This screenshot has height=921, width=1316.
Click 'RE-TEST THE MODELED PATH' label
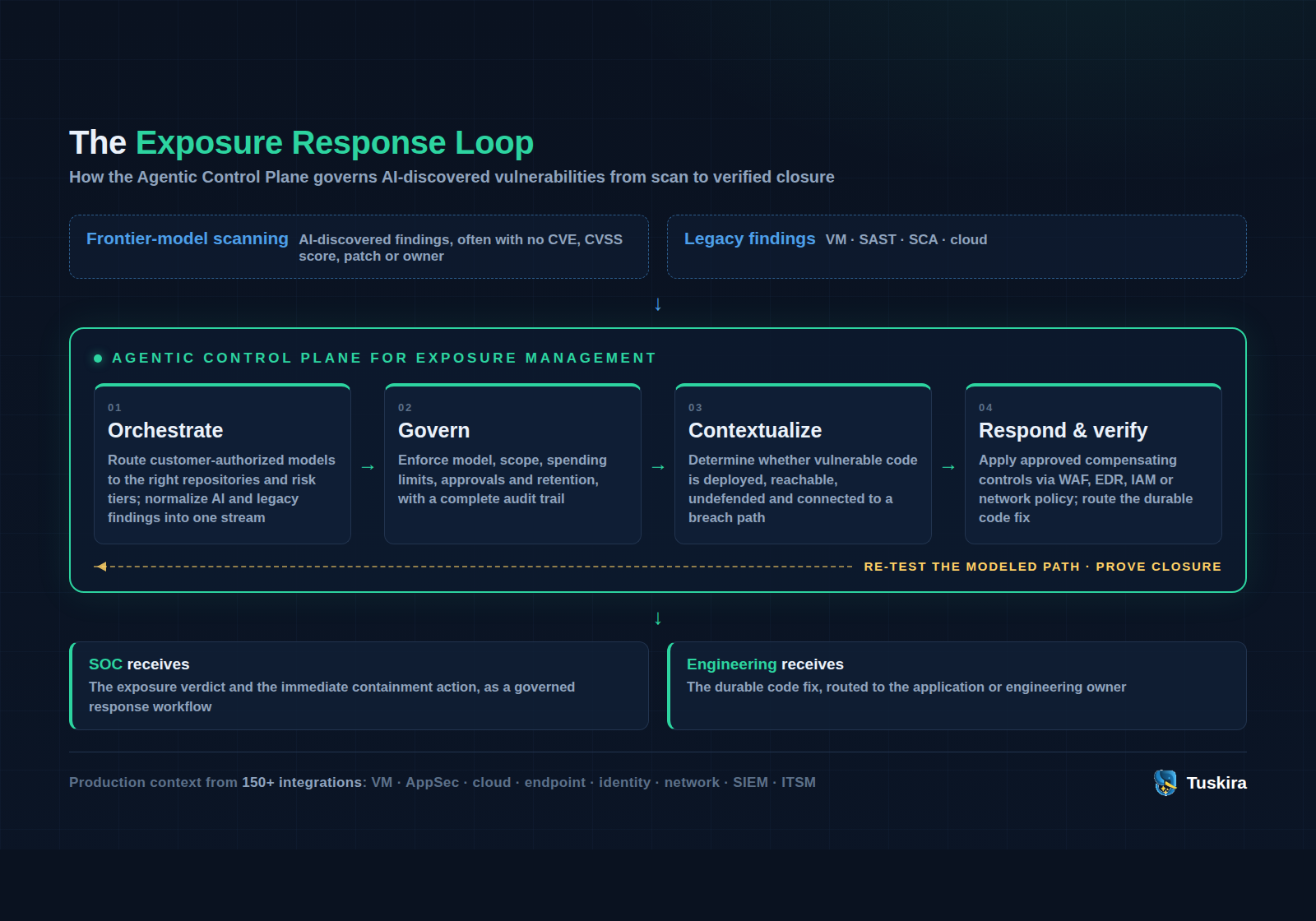pyautogui.click(x=971, y=567)
